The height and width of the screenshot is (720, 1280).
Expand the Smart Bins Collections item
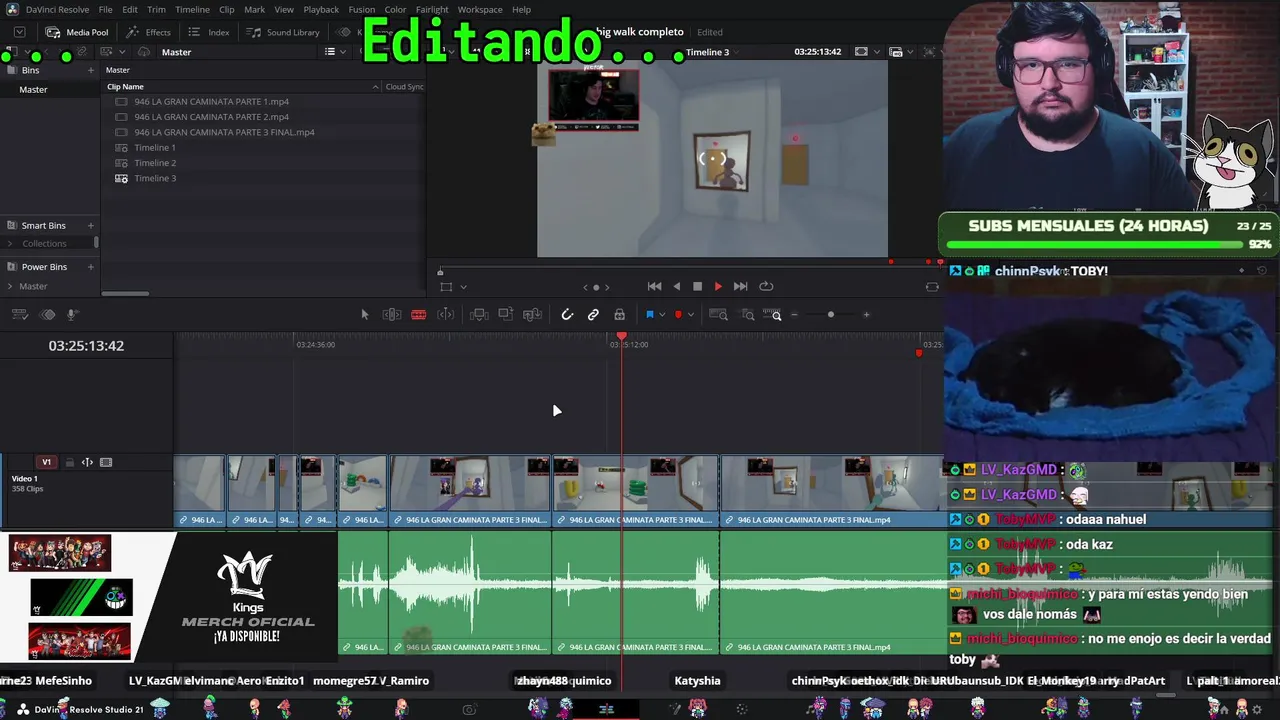[10, 244]
